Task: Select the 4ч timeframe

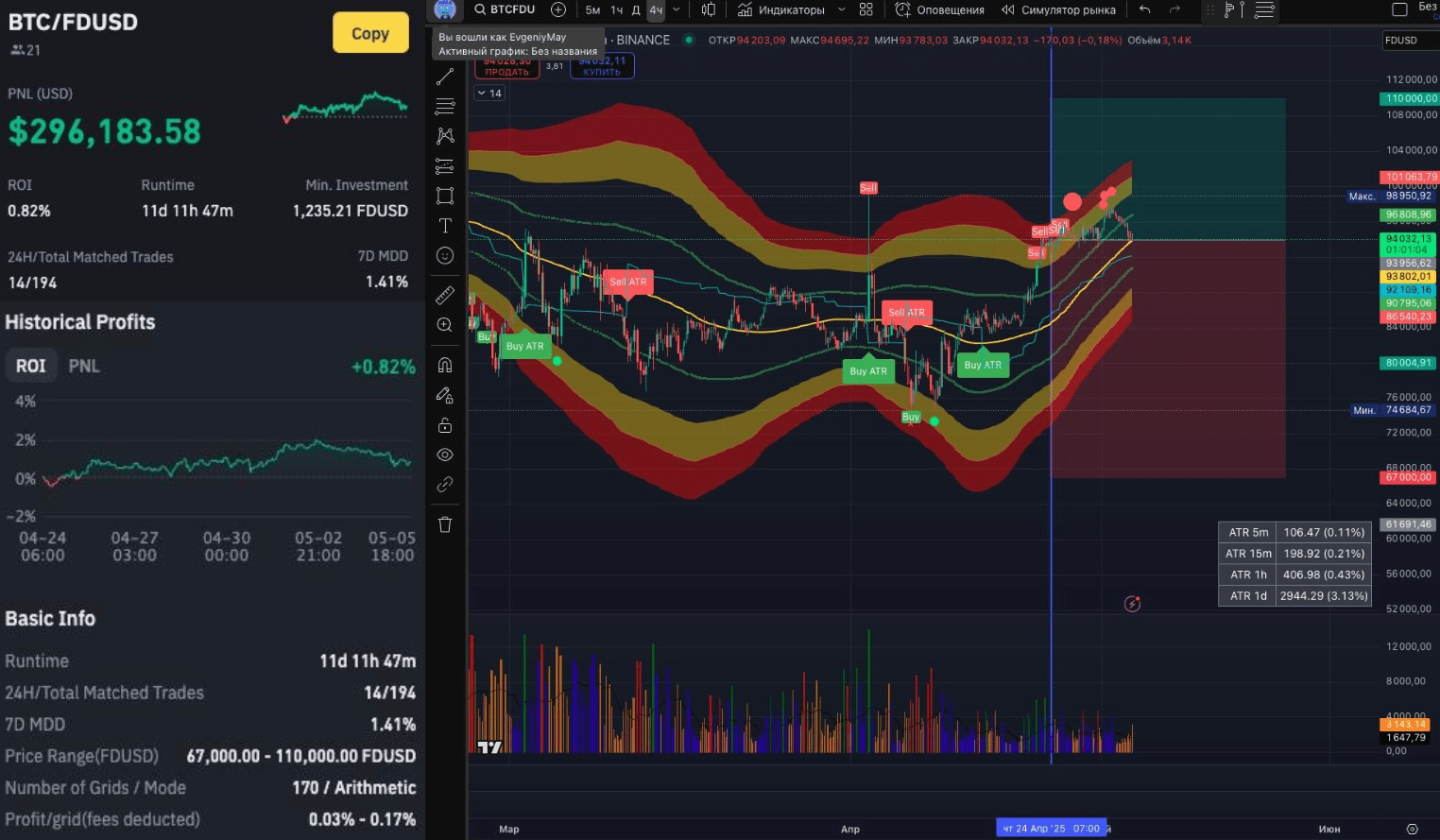Action: pos(656,9)
